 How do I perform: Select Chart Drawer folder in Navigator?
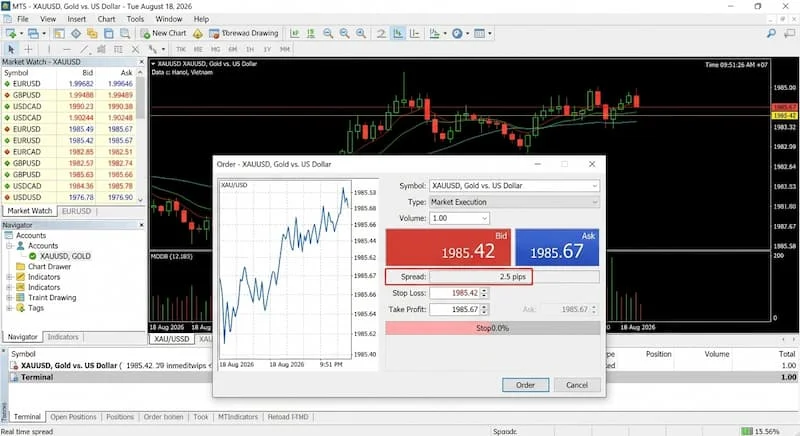tap(44, 267)
